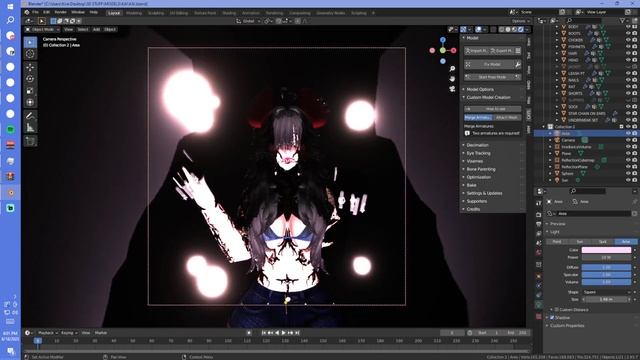
Task: Open the light Object Data properties tab
Action: (x=539, y=305)
